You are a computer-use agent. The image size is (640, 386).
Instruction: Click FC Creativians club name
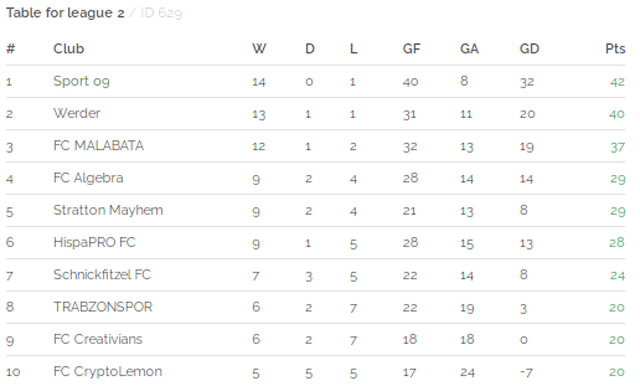[98, 339]
